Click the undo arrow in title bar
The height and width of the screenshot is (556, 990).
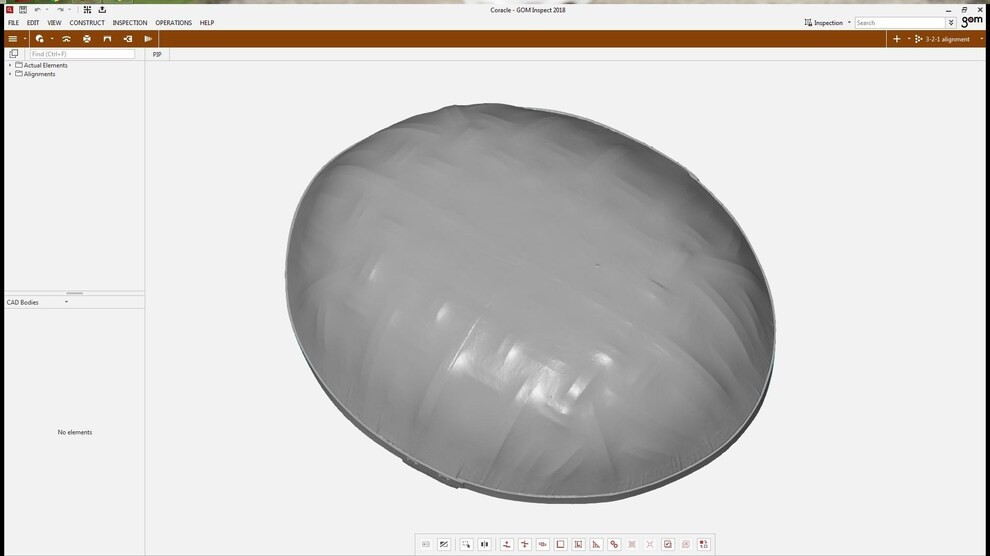coord(37,10)
